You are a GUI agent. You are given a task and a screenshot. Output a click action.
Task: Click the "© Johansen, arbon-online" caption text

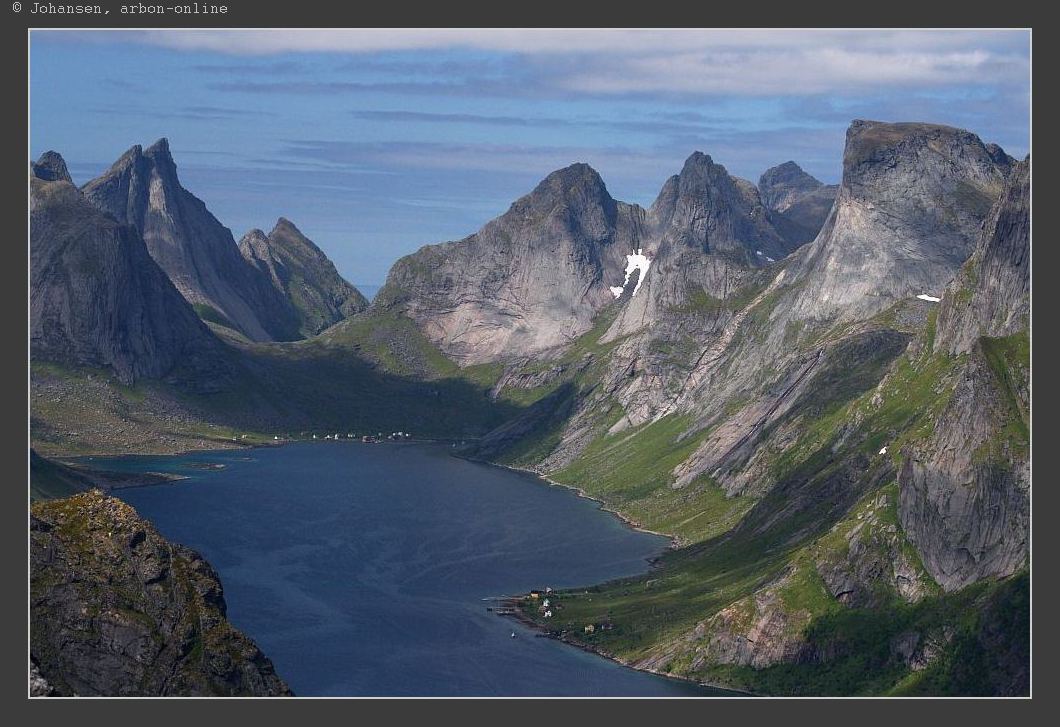click(120, 9)
